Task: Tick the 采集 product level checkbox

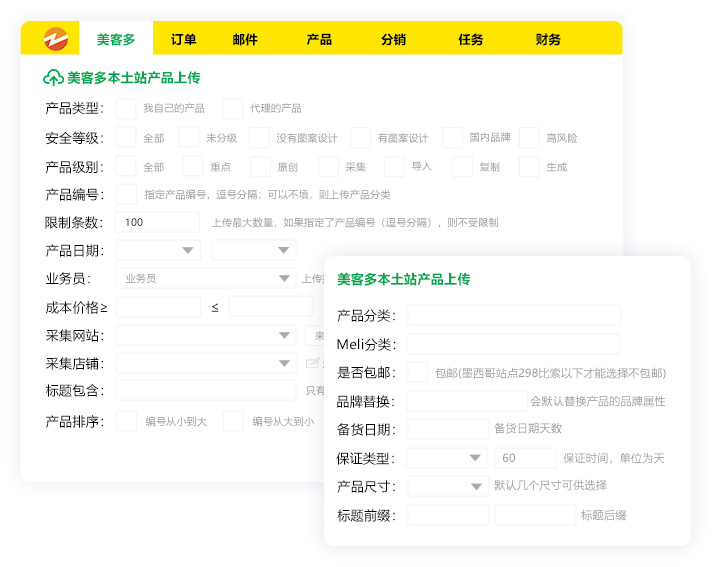Action: 328,166
